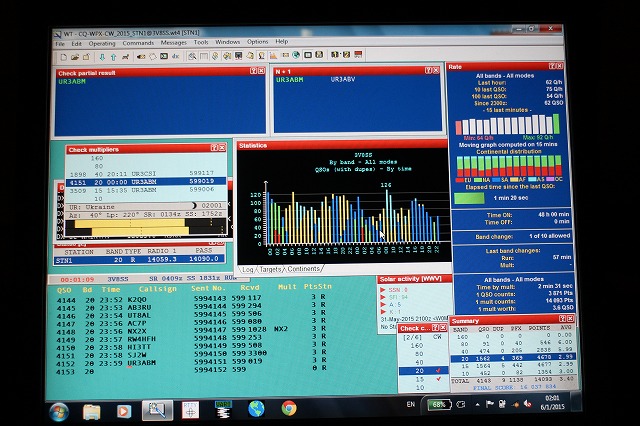Screen dimensions: 640x426
Task: Click the globe toolbar icon
Action: click(x=296, y=55)
